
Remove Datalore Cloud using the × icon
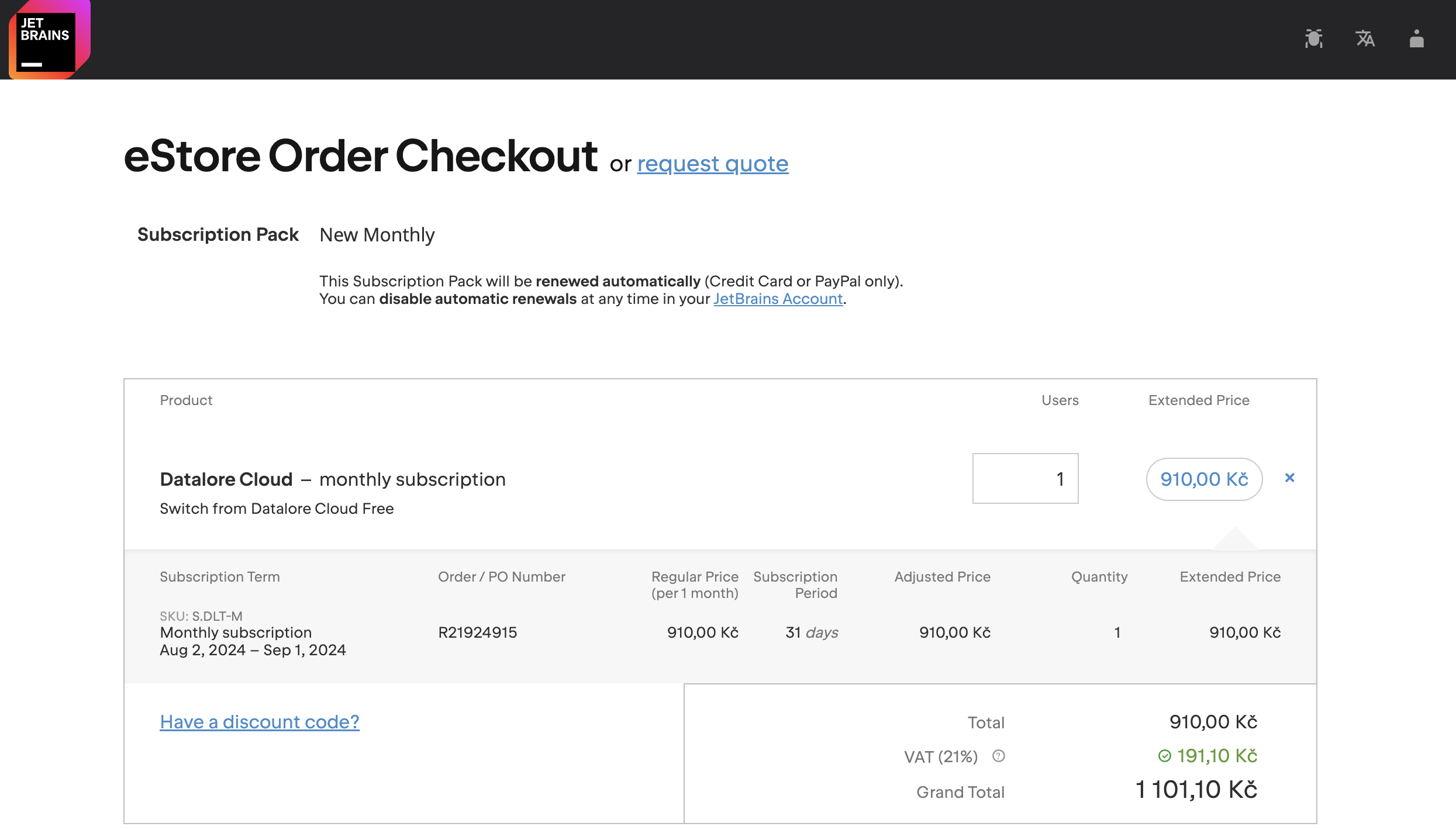pyautogui.click(x=1290, y=478)
